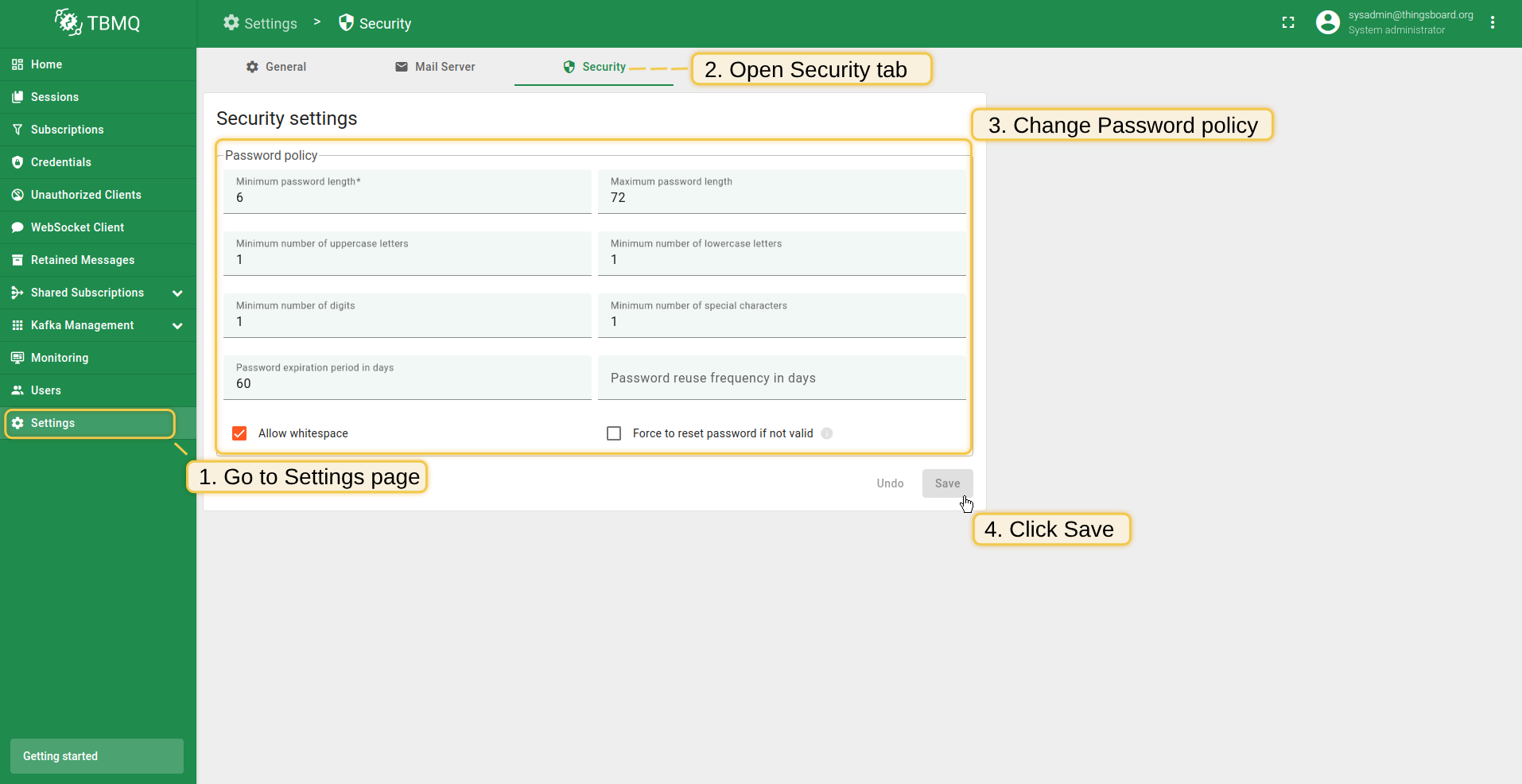Expand the Kafka Management submenu chevron

coord(177,325)
